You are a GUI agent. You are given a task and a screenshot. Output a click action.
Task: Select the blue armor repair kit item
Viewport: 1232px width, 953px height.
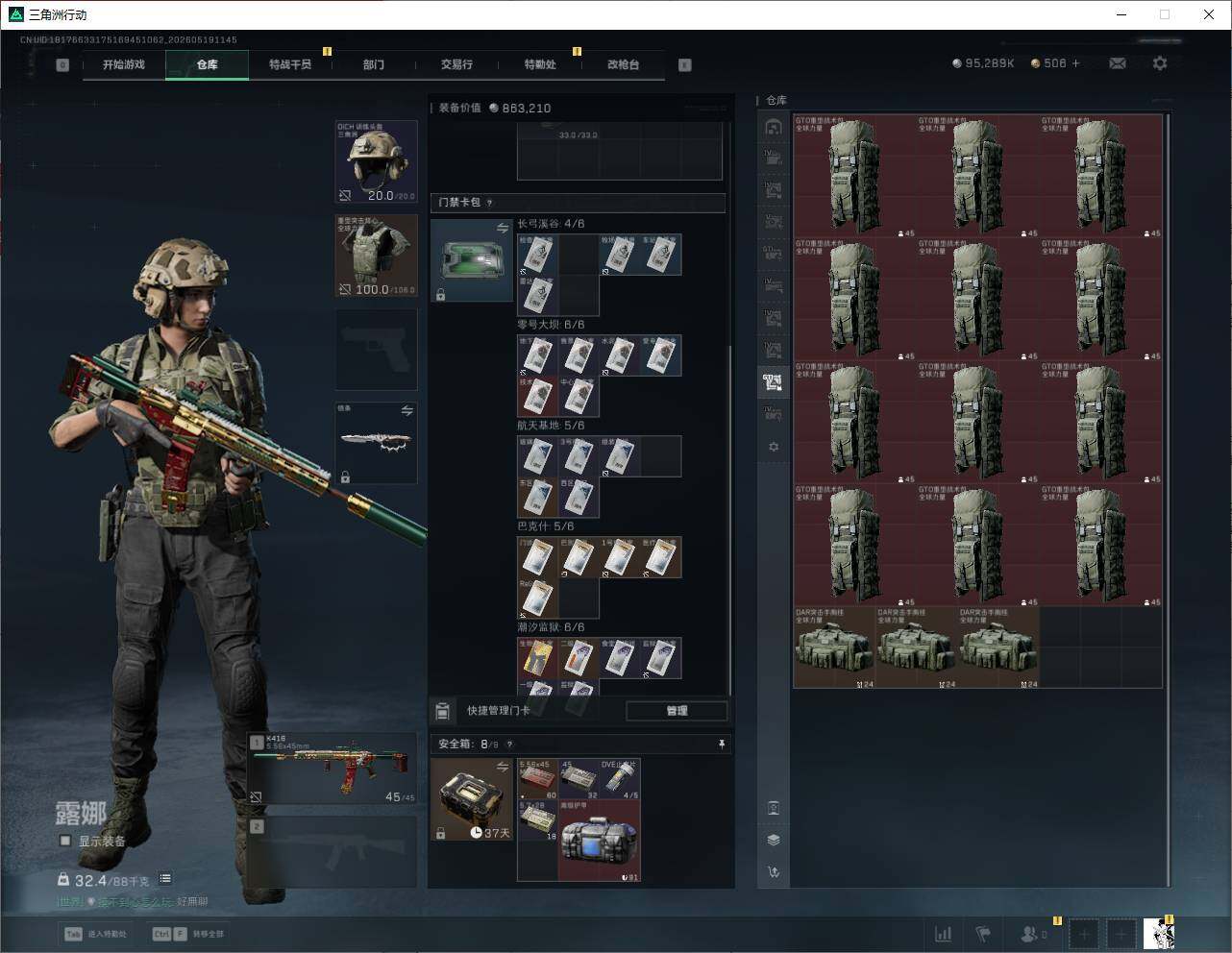(600, 841)
